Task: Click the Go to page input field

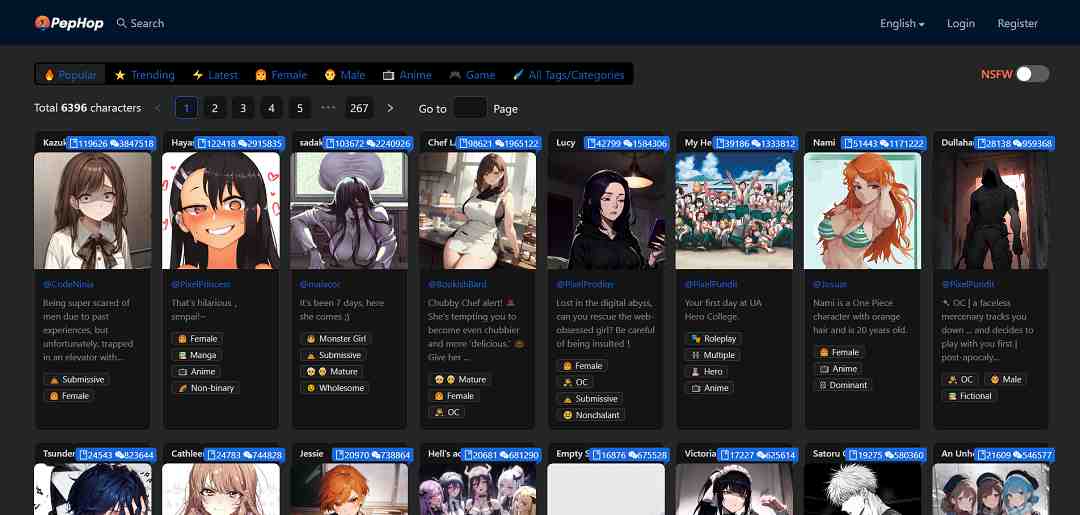Action: (470, 108)
